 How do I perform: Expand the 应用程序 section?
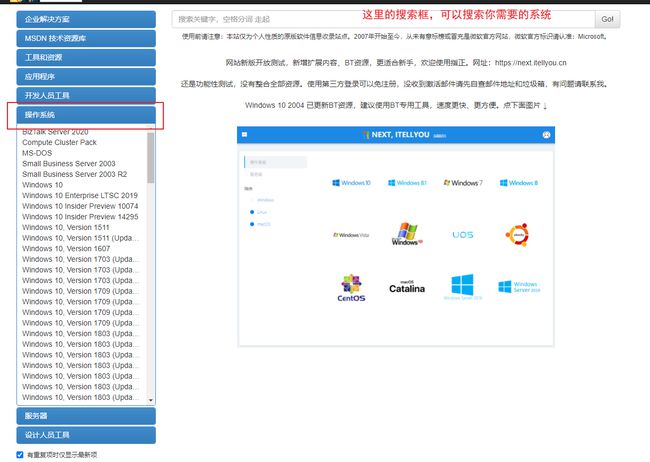coord(86,76)
